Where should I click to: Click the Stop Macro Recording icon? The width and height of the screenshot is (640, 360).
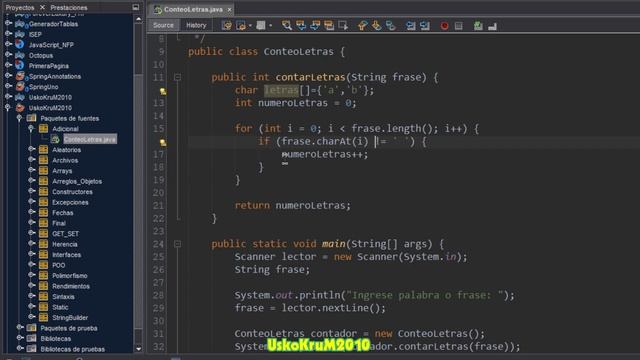point(459,26)
